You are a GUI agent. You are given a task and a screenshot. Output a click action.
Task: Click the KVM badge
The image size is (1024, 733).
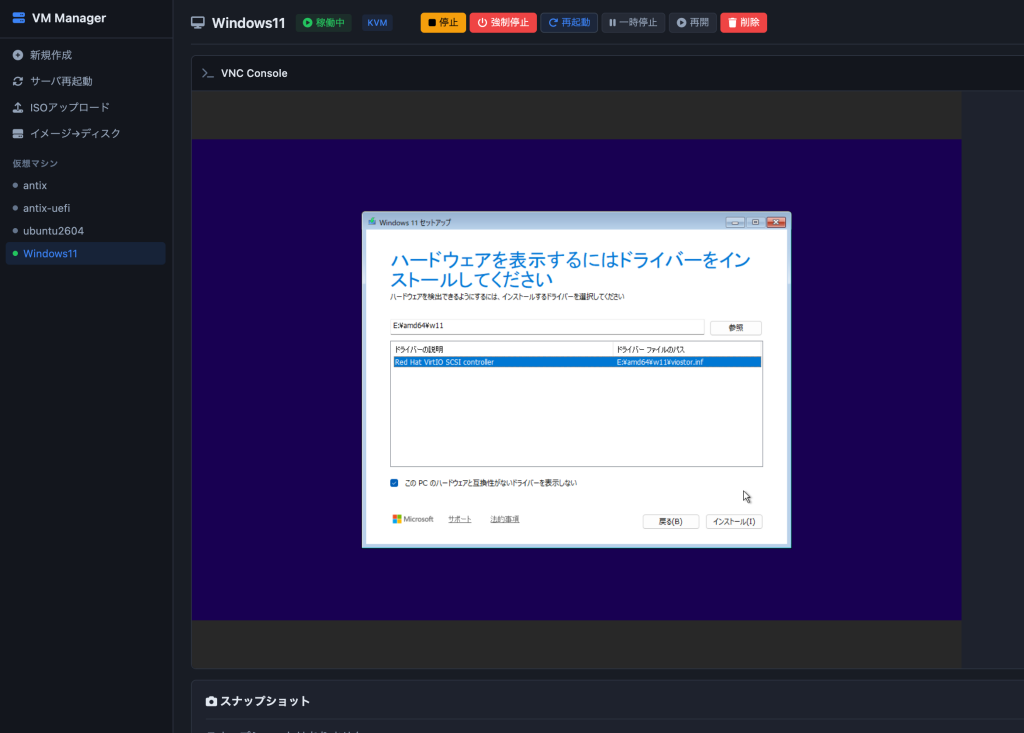(x=377, y=23)
